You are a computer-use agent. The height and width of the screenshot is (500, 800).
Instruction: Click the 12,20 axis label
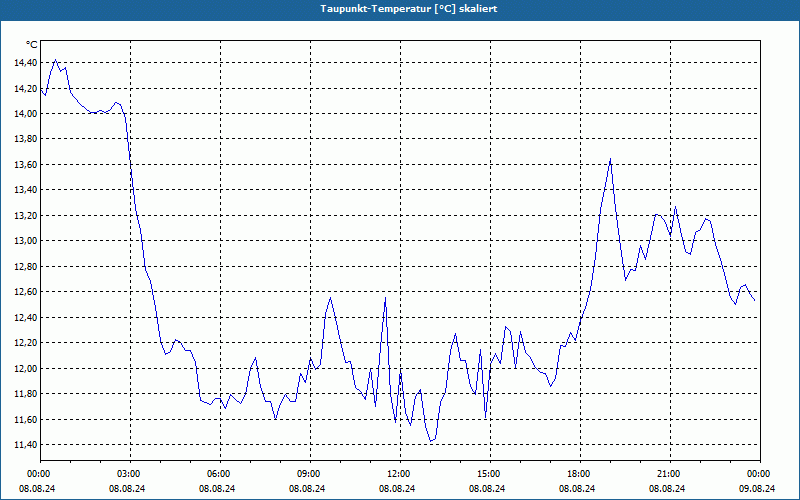coord(26,343)
